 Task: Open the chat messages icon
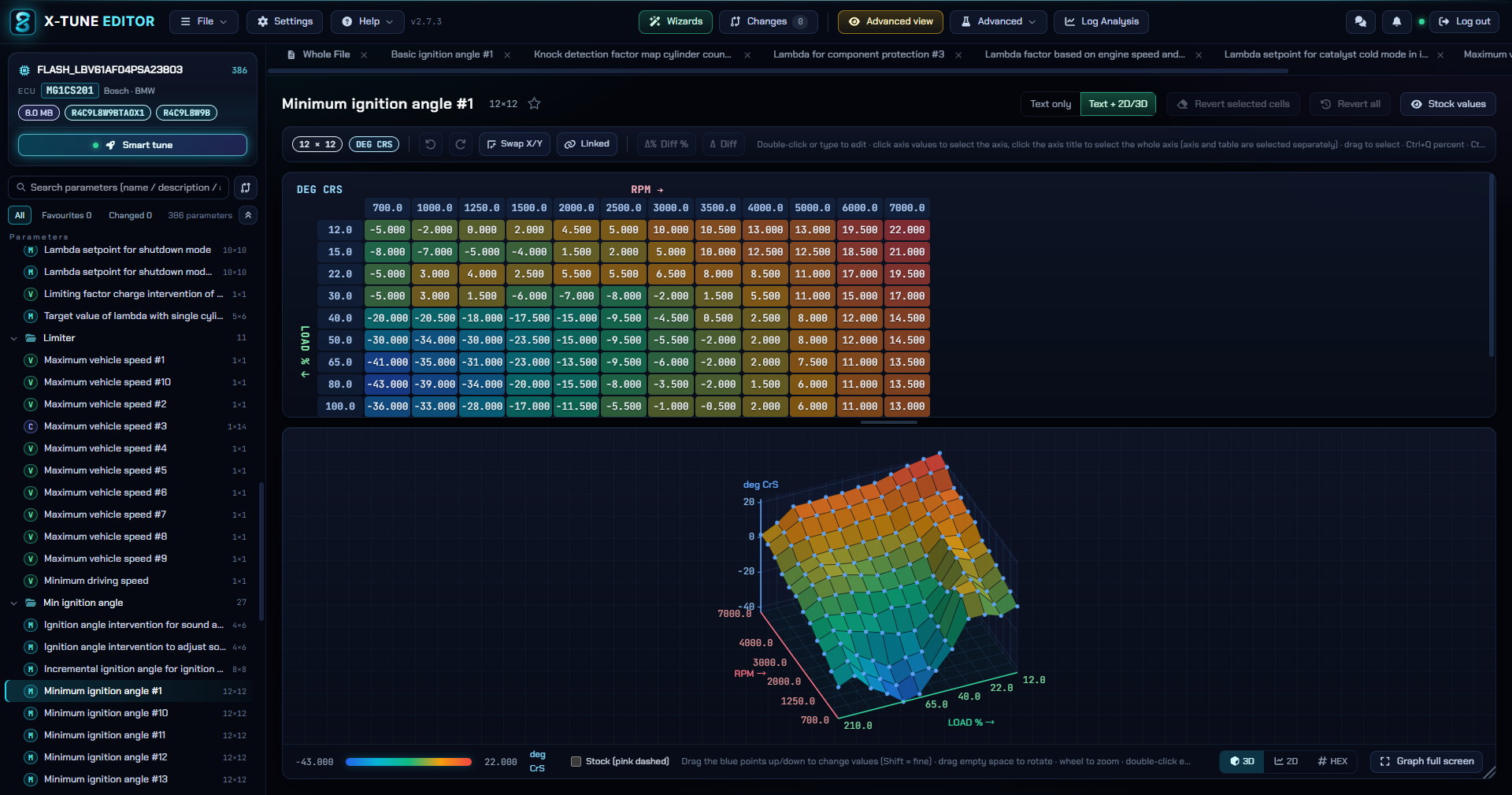click(x=1360, y=22)
